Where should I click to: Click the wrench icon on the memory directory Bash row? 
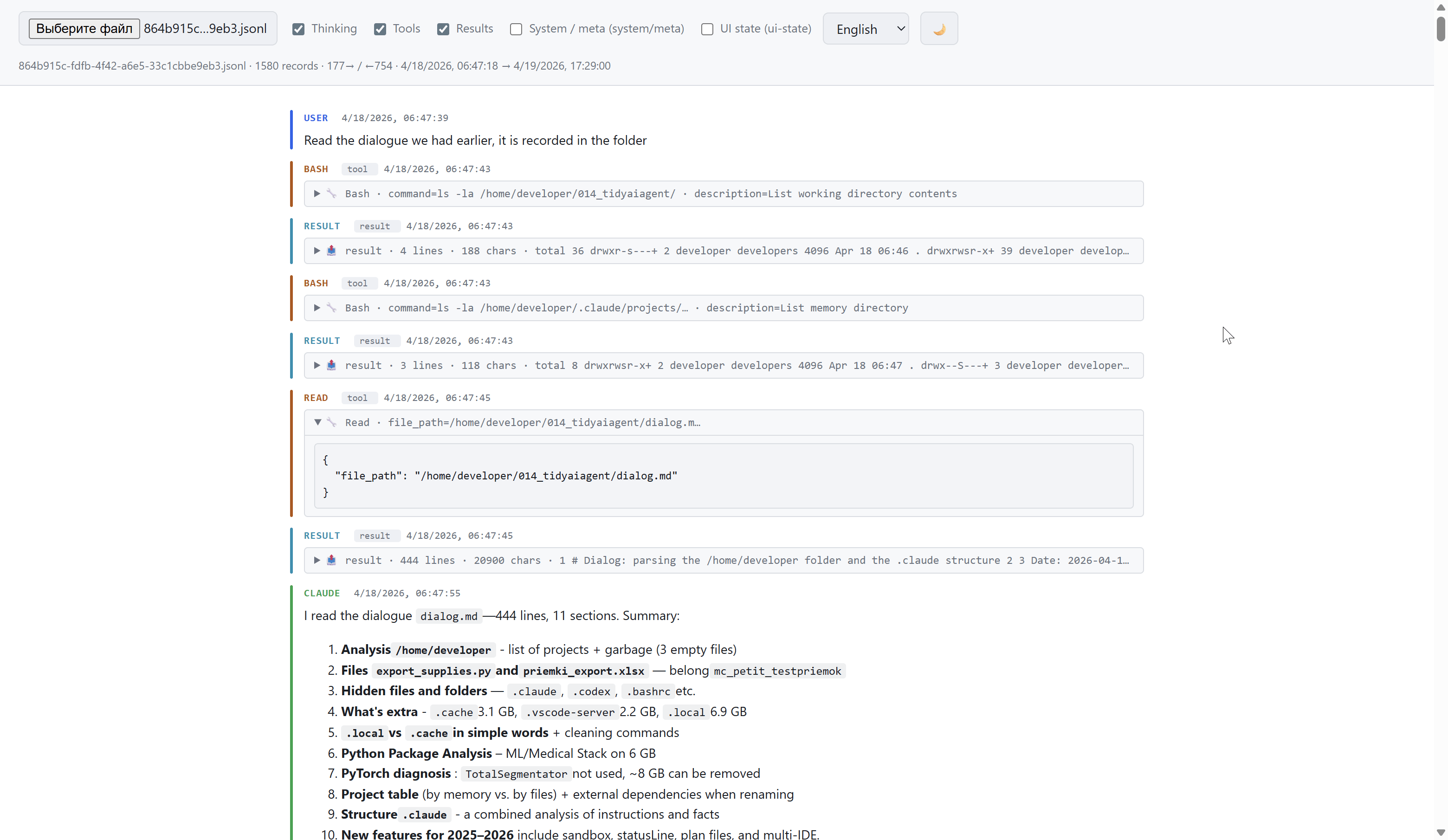click(331, 308)
